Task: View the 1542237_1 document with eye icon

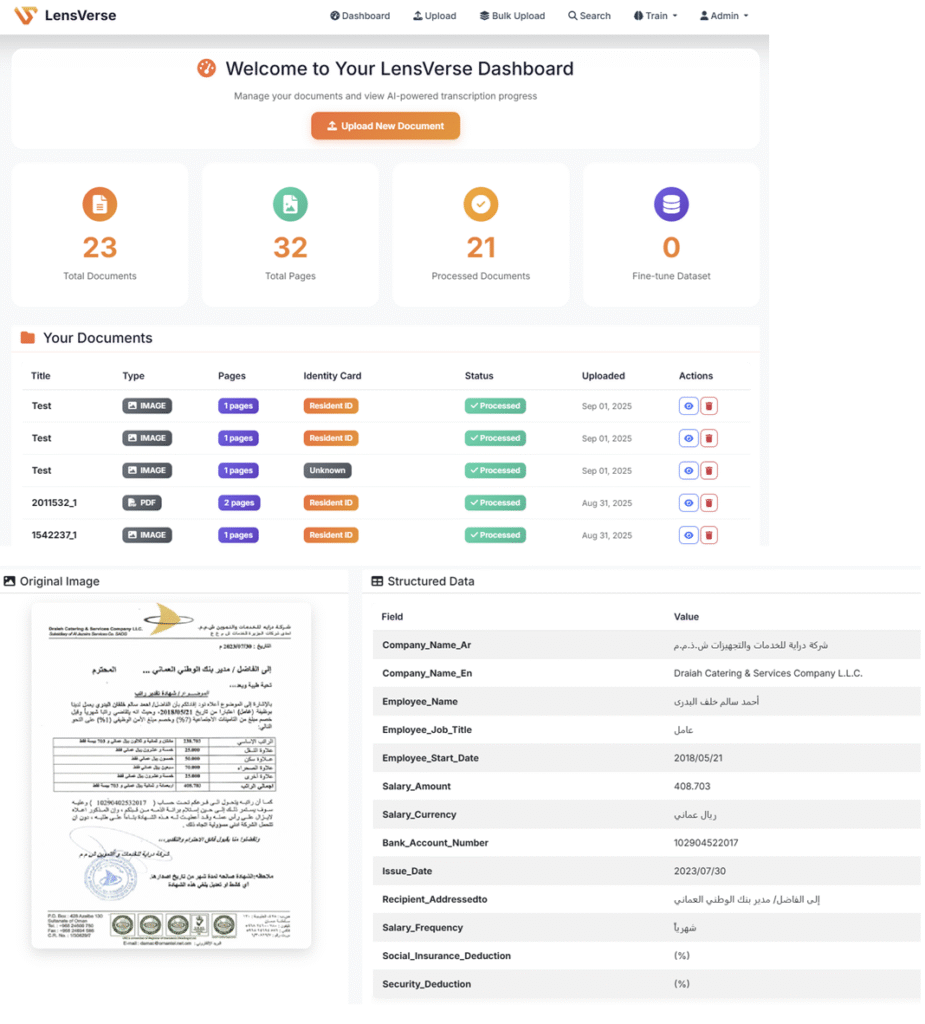Action: (x=689, y=535)
